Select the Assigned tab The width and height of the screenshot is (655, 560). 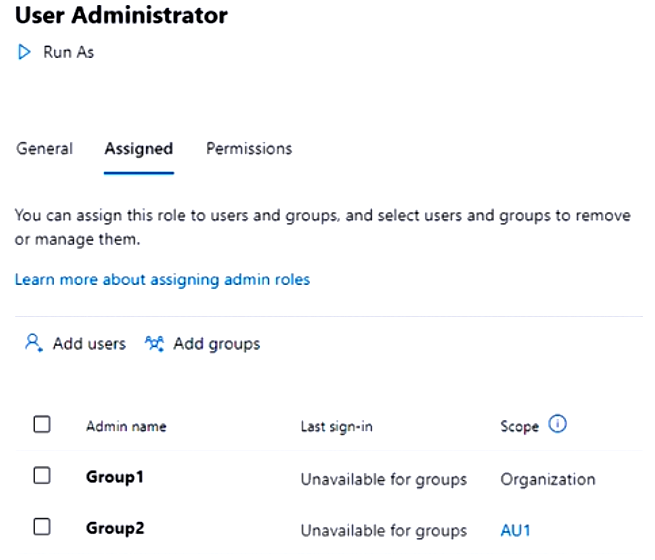click(138, 149)
